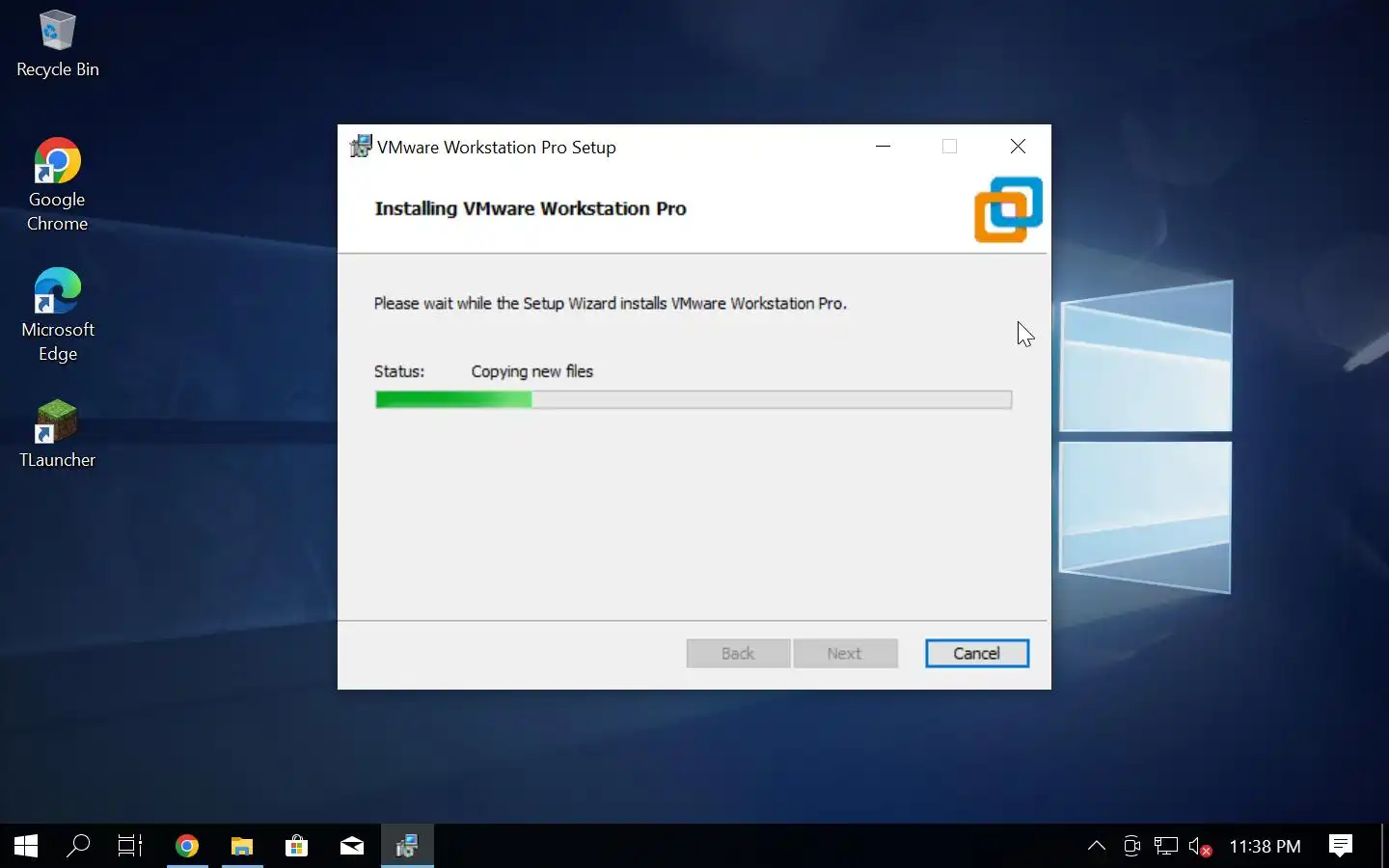Close the VMware Workstation Pro Setup window
Screen dimensions: 1389x868
click(1018, 147)
